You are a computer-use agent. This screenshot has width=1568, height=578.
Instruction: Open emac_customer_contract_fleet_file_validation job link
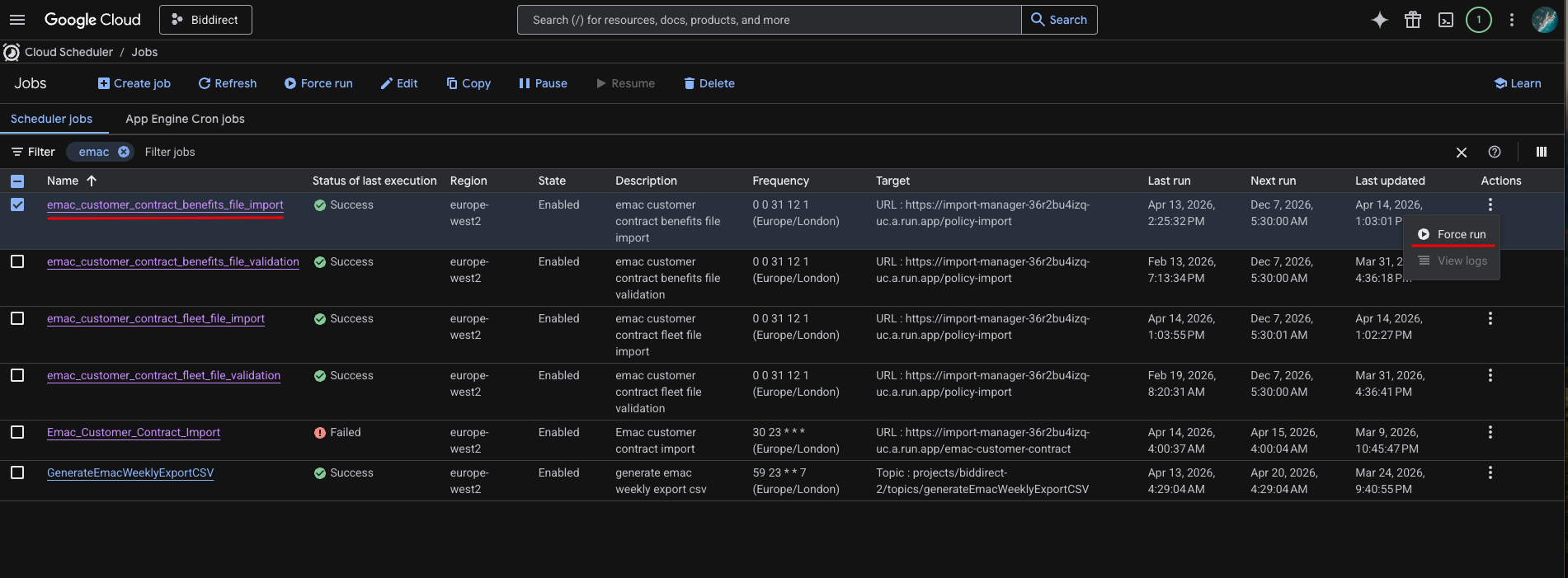pos(163,375)
